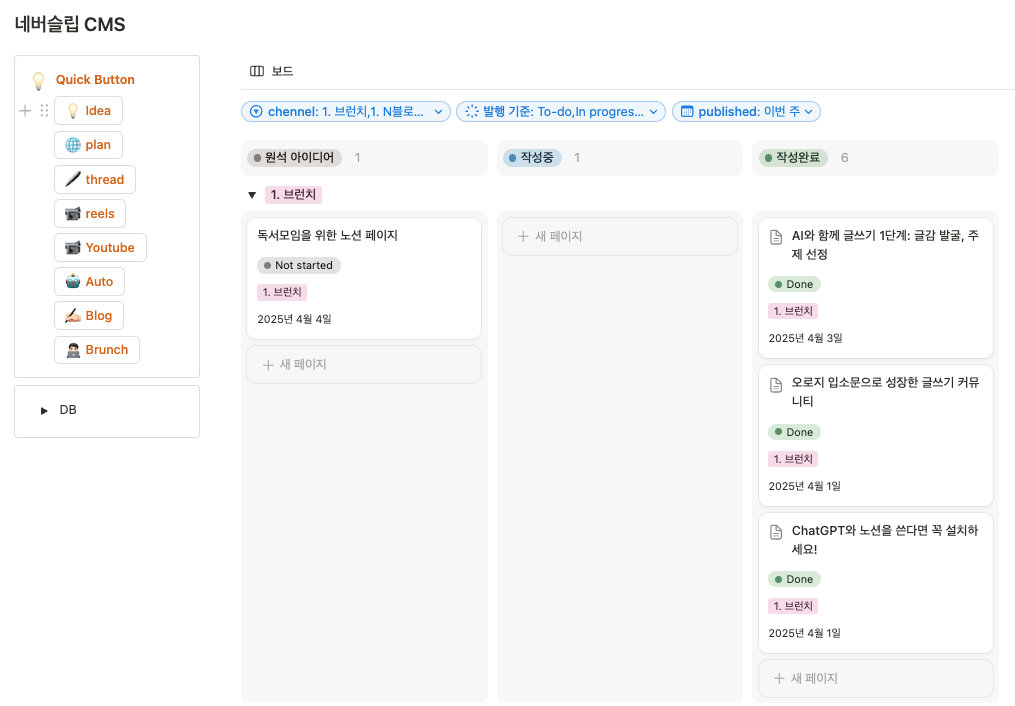Select the 보드 view tab
This screenshot has height=706, width=1015.
[272, 71]
